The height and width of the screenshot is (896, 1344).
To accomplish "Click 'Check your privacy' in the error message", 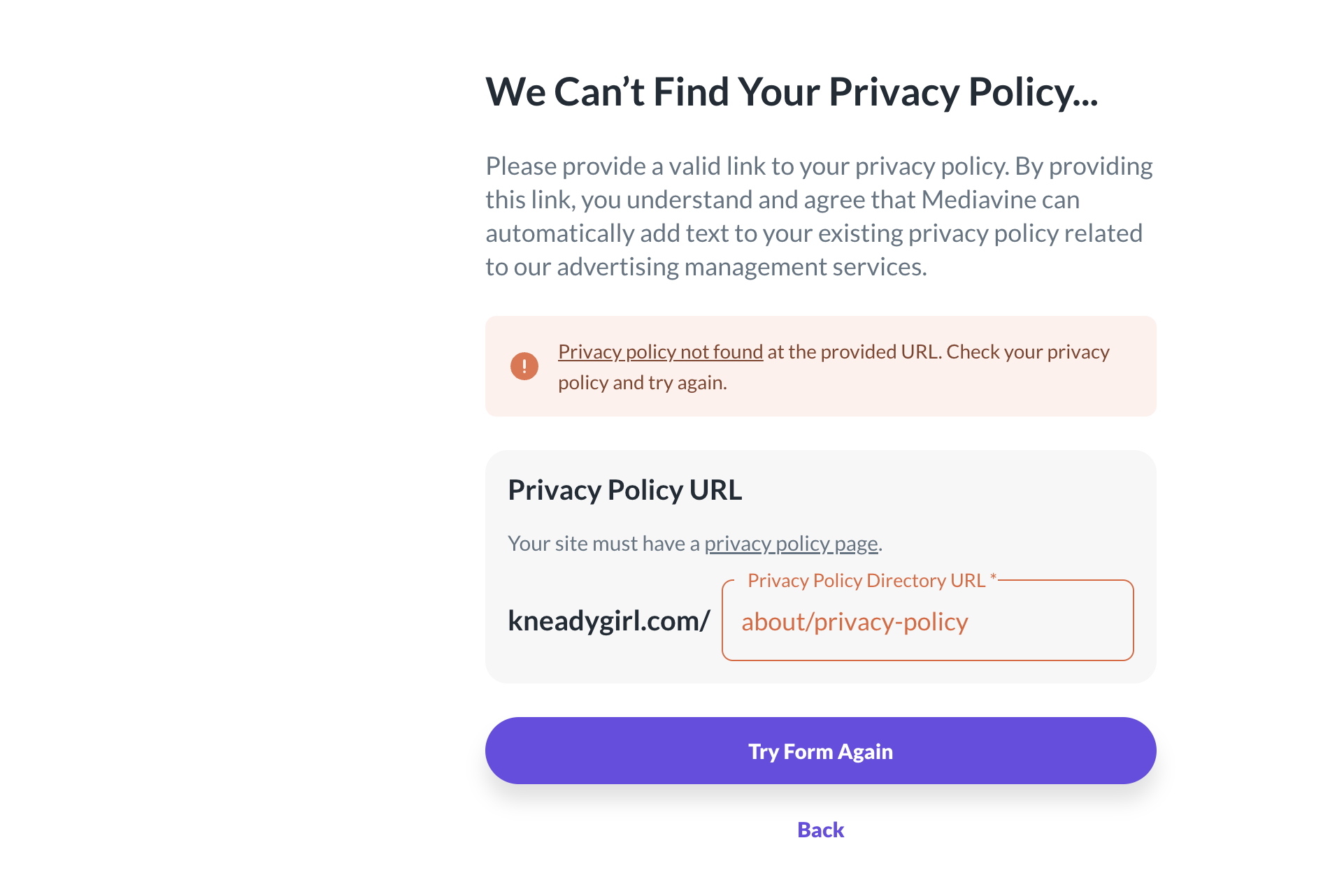I will click(x=1027, y=352).
